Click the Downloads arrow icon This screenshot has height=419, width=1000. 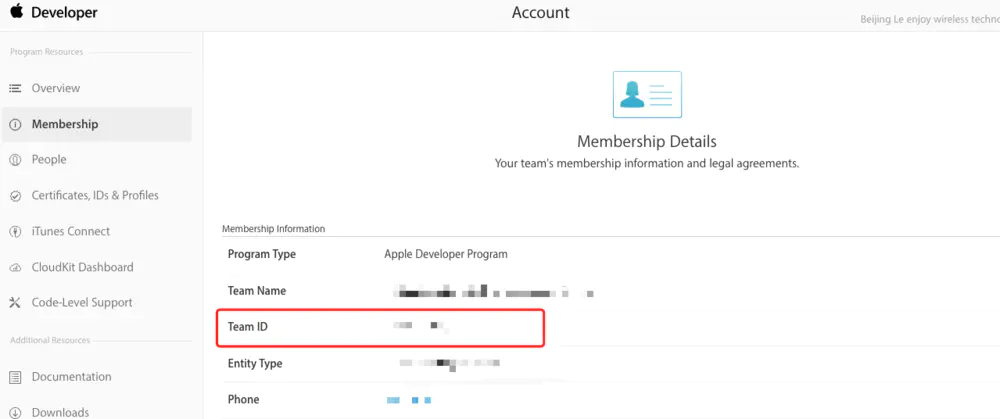(15, 413)
